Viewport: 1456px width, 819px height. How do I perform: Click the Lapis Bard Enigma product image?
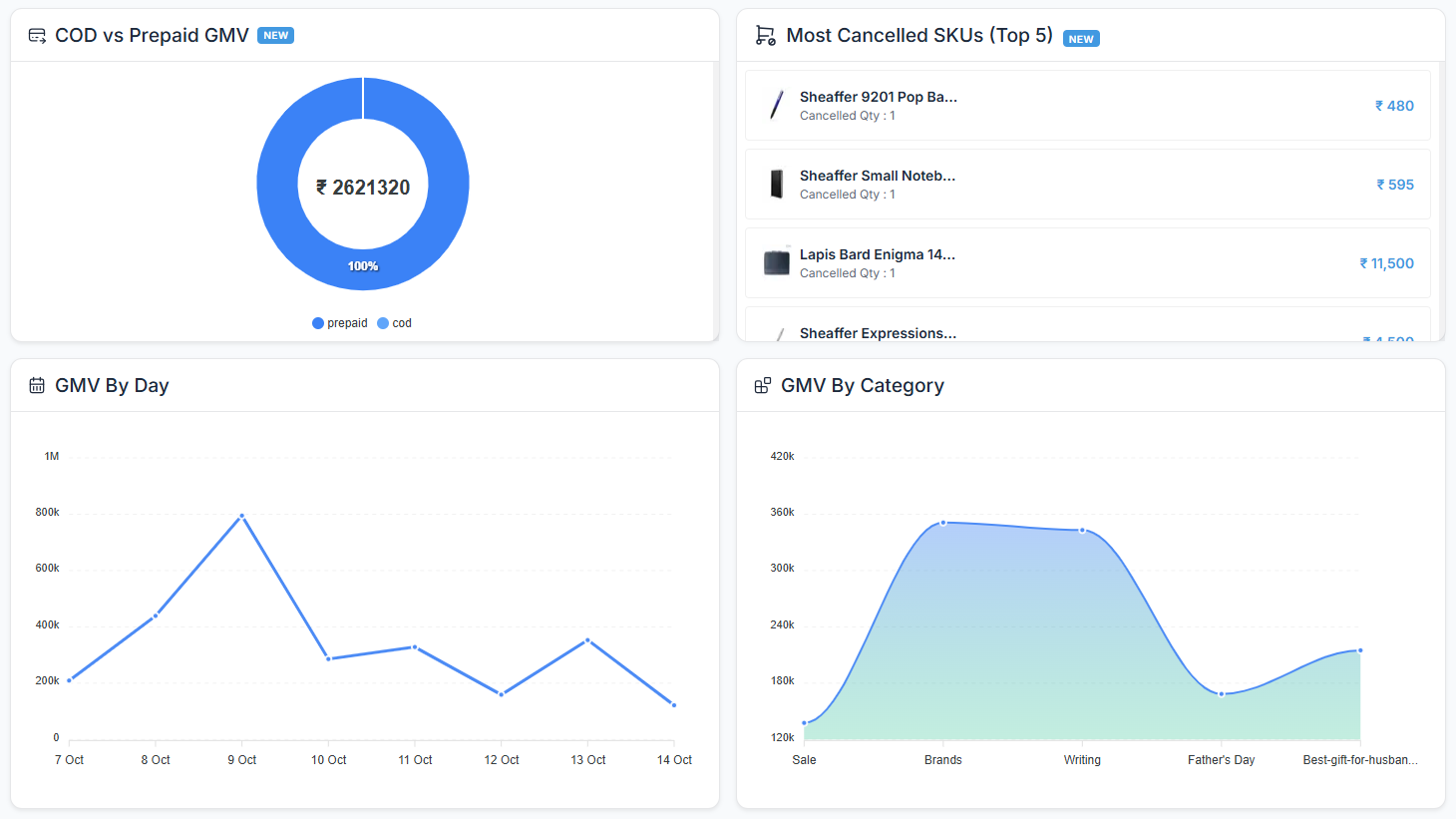pyautogui.click(x=776, y=262)
